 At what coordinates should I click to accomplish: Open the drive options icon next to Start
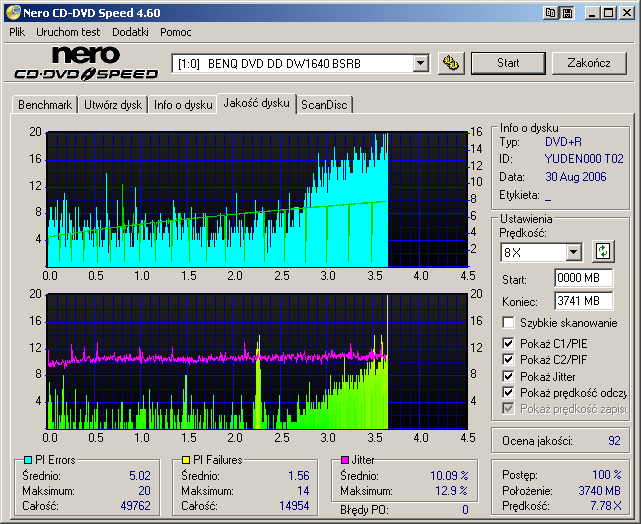(451, 63)
